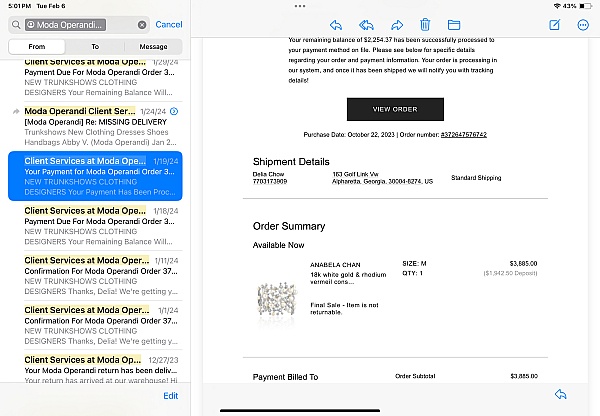Viewport: 600px width, 416px height.
Task: Clear the search field with the x icon
Action: 142,25
